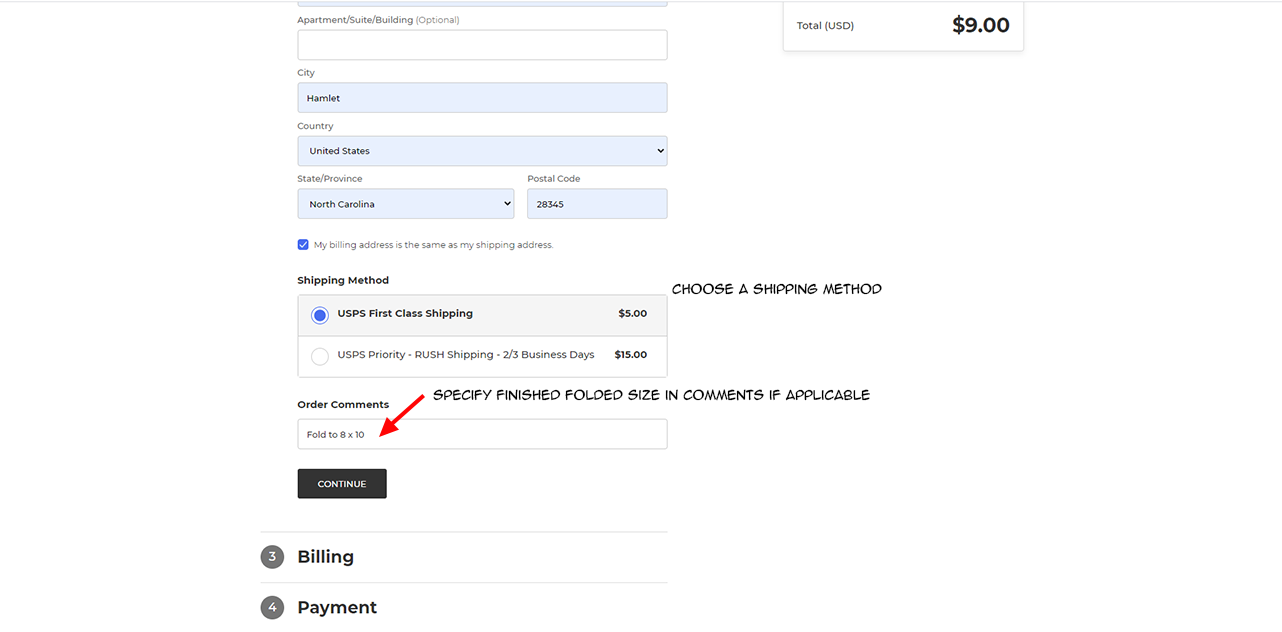
Task: Click the $9.00 order total amount
Action: [x=980, y=25]
